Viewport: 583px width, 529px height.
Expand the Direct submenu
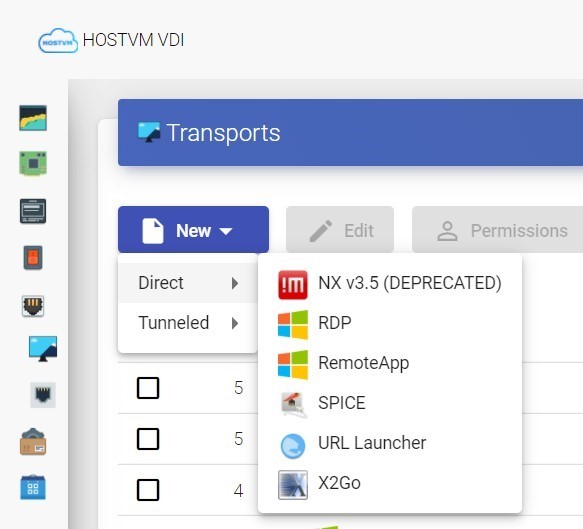188,283
